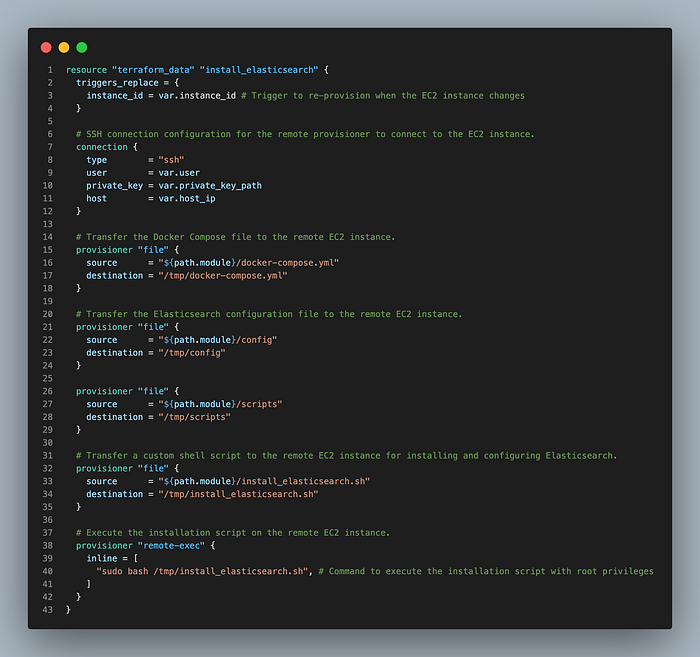
Task: Click the custom shell script transfer comment
Action: tap(346, 456)
